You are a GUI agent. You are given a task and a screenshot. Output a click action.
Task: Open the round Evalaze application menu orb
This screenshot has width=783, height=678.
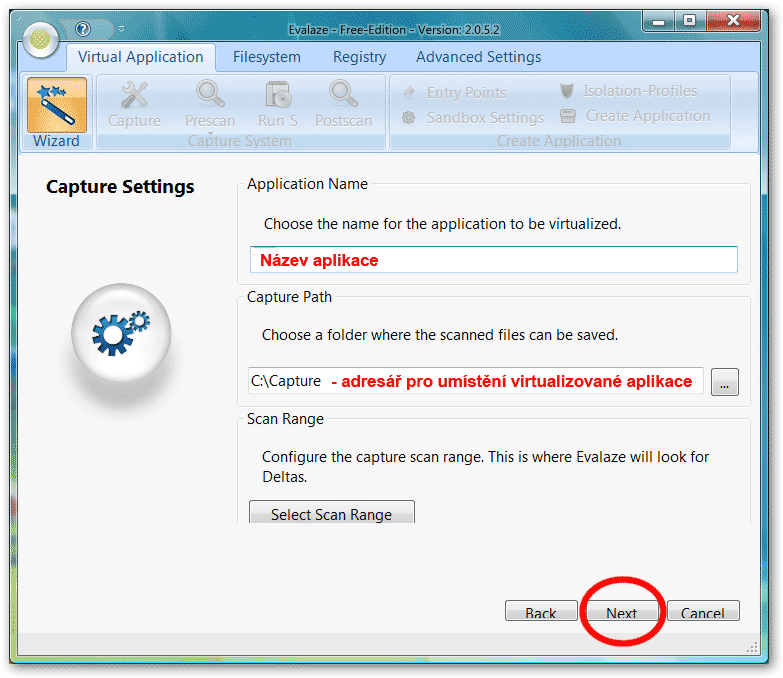pyautogui.click(x=40, y=39)
